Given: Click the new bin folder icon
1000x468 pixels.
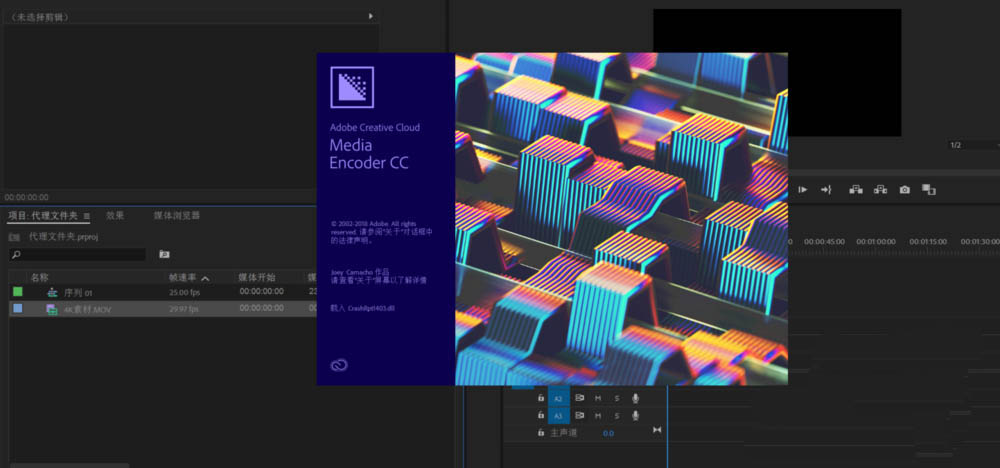Looking at the screenshot, I should click(x=164, y=255).
